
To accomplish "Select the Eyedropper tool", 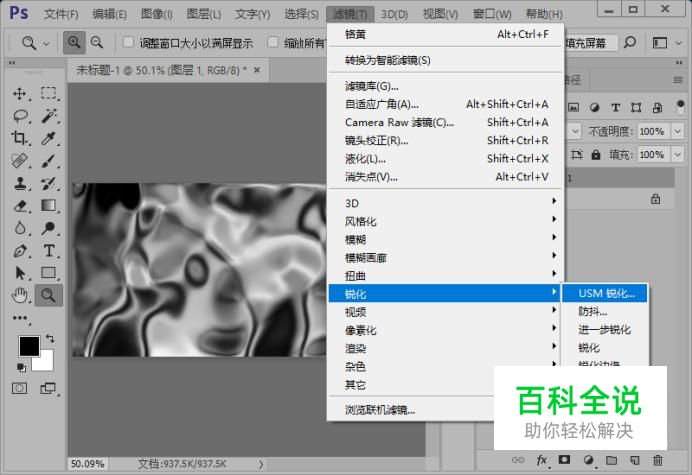I will pyautogui.click(x=49, y=138).
